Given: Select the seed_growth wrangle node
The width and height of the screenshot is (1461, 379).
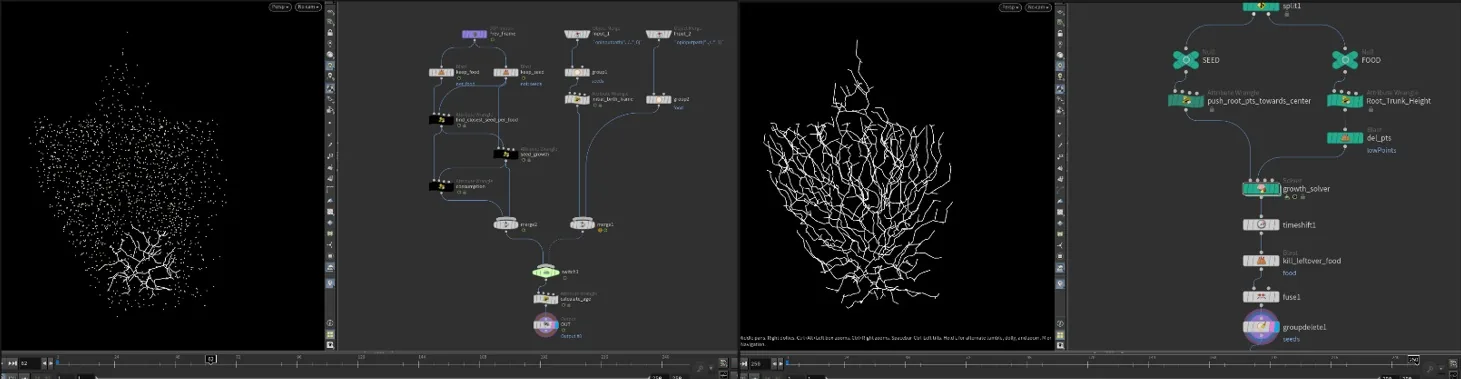Looking at the screenshot, I should pyautogui.click(x=506, y=153).
